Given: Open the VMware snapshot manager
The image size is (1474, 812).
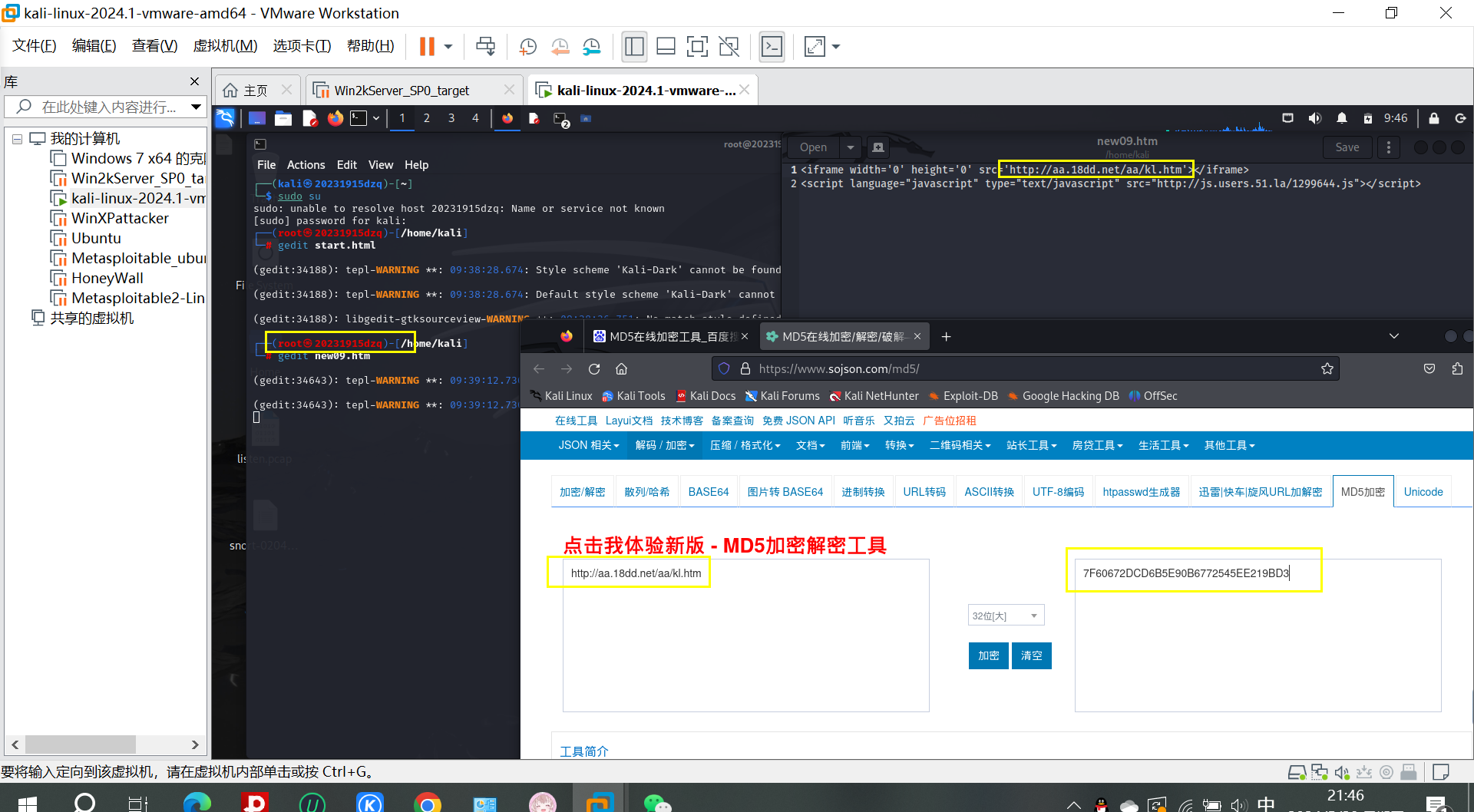Looking at the screenshot, I should [592, 47].
